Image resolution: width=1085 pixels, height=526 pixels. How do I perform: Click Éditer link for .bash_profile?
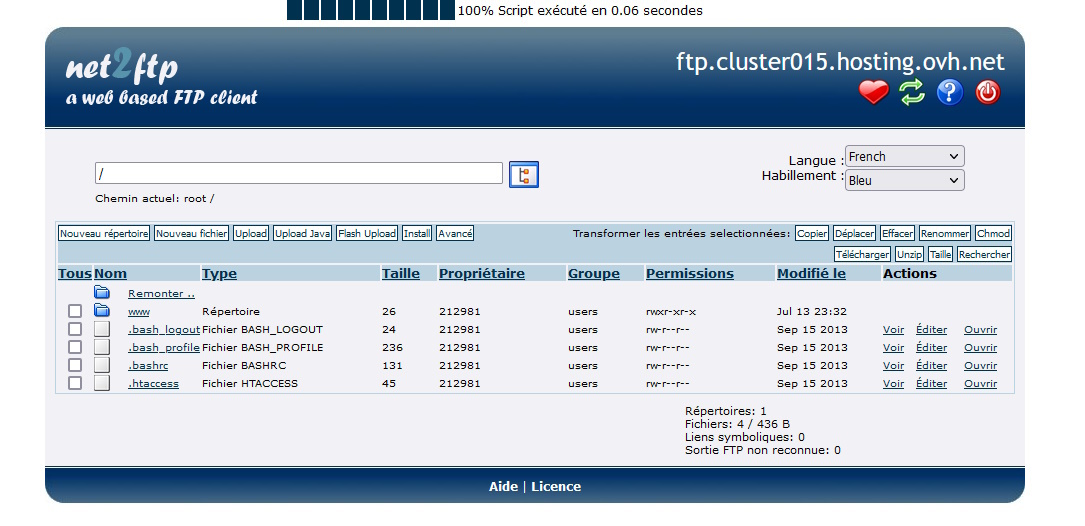tap(931, 348)
